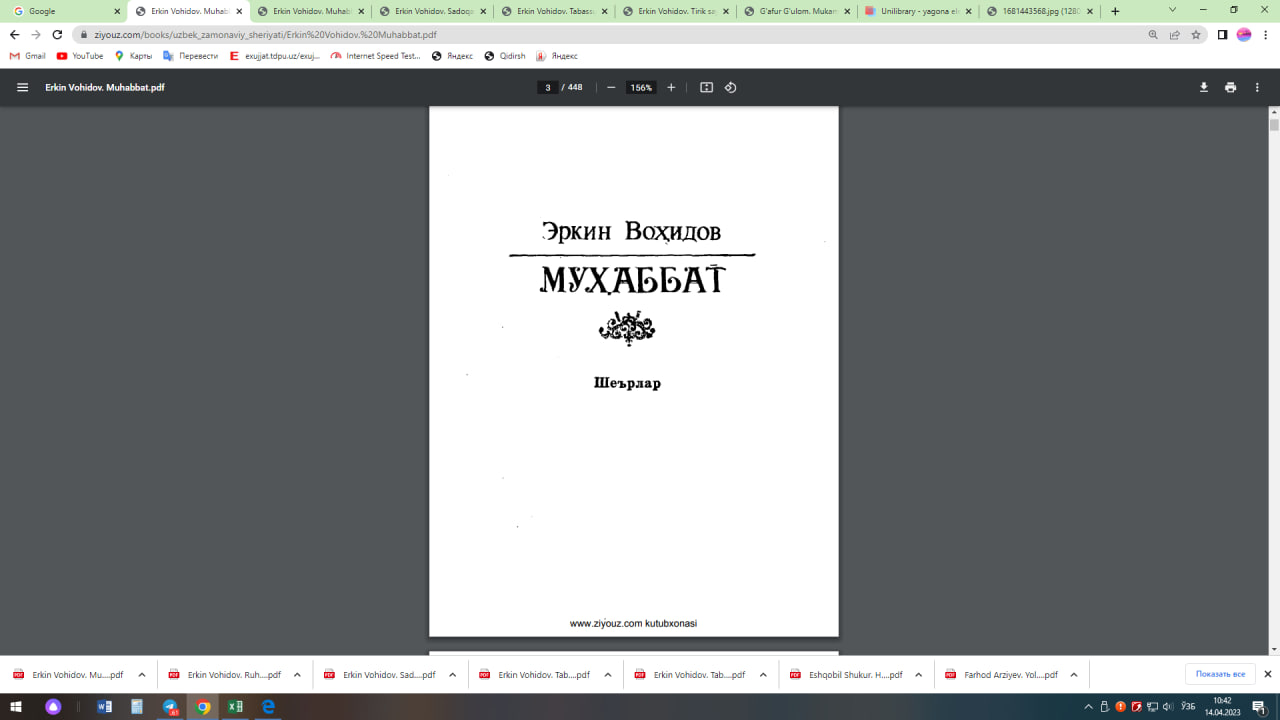
Task: Open the volume control in tray
Action: click(1169, 707)
